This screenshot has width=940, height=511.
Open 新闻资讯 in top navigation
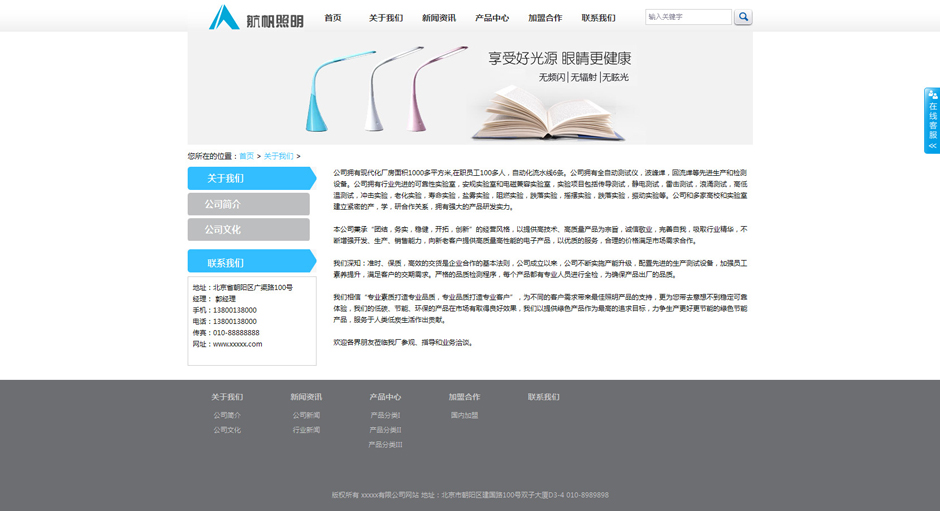coord(439,18)
